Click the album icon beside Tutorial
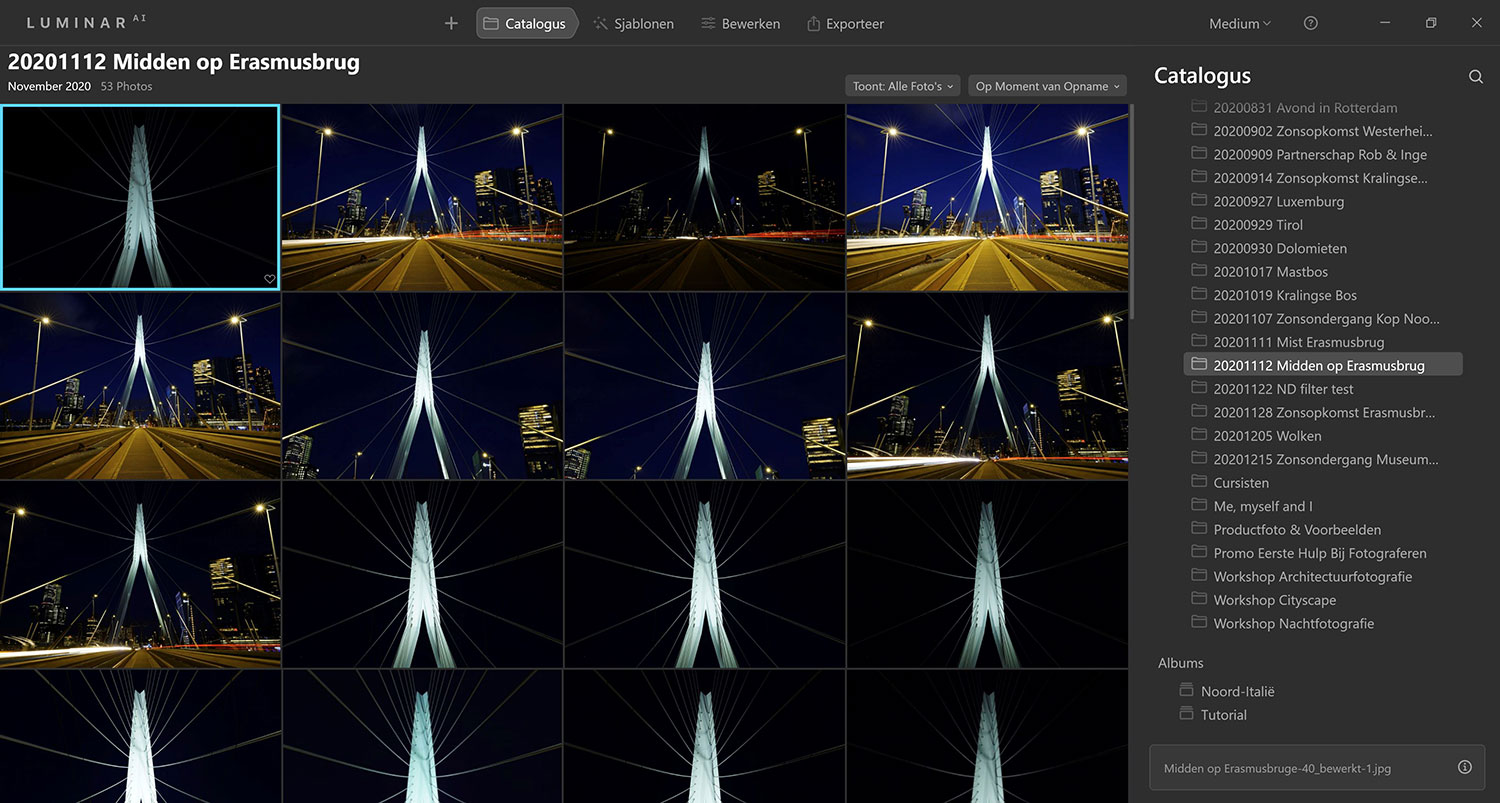The image size is (1500, 803). (1187, 714)
